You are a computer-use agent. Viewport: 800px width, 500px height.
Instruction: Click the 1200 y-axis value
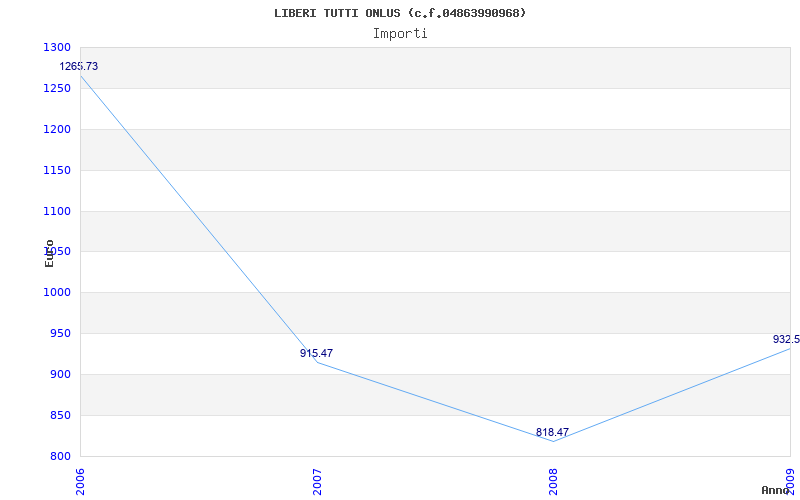pyautogui.click(x=57, y=129)
